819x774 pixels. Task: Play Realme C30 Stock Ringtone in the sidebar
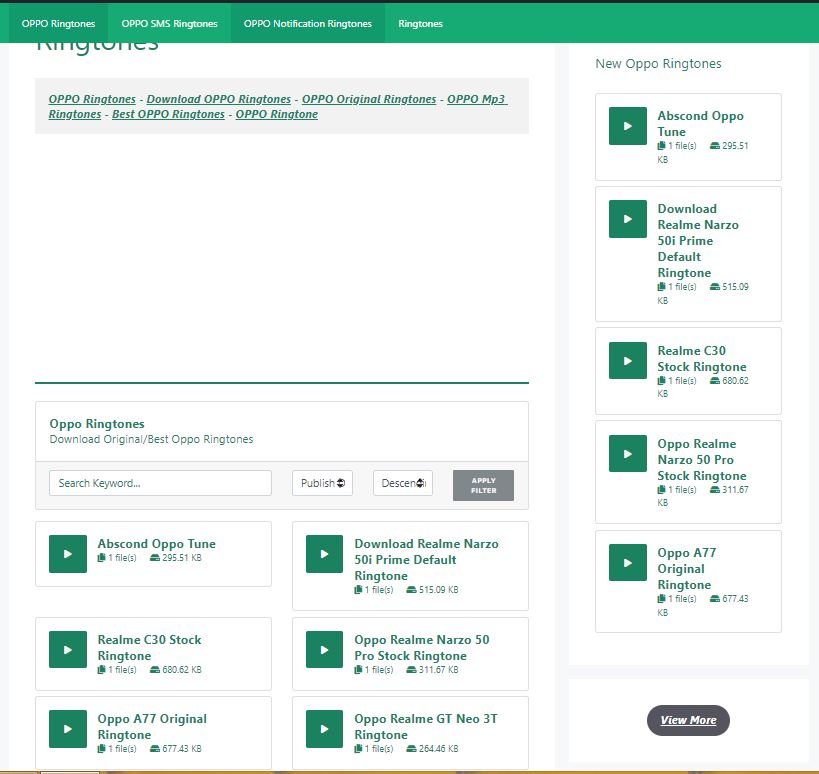point(627,360)
